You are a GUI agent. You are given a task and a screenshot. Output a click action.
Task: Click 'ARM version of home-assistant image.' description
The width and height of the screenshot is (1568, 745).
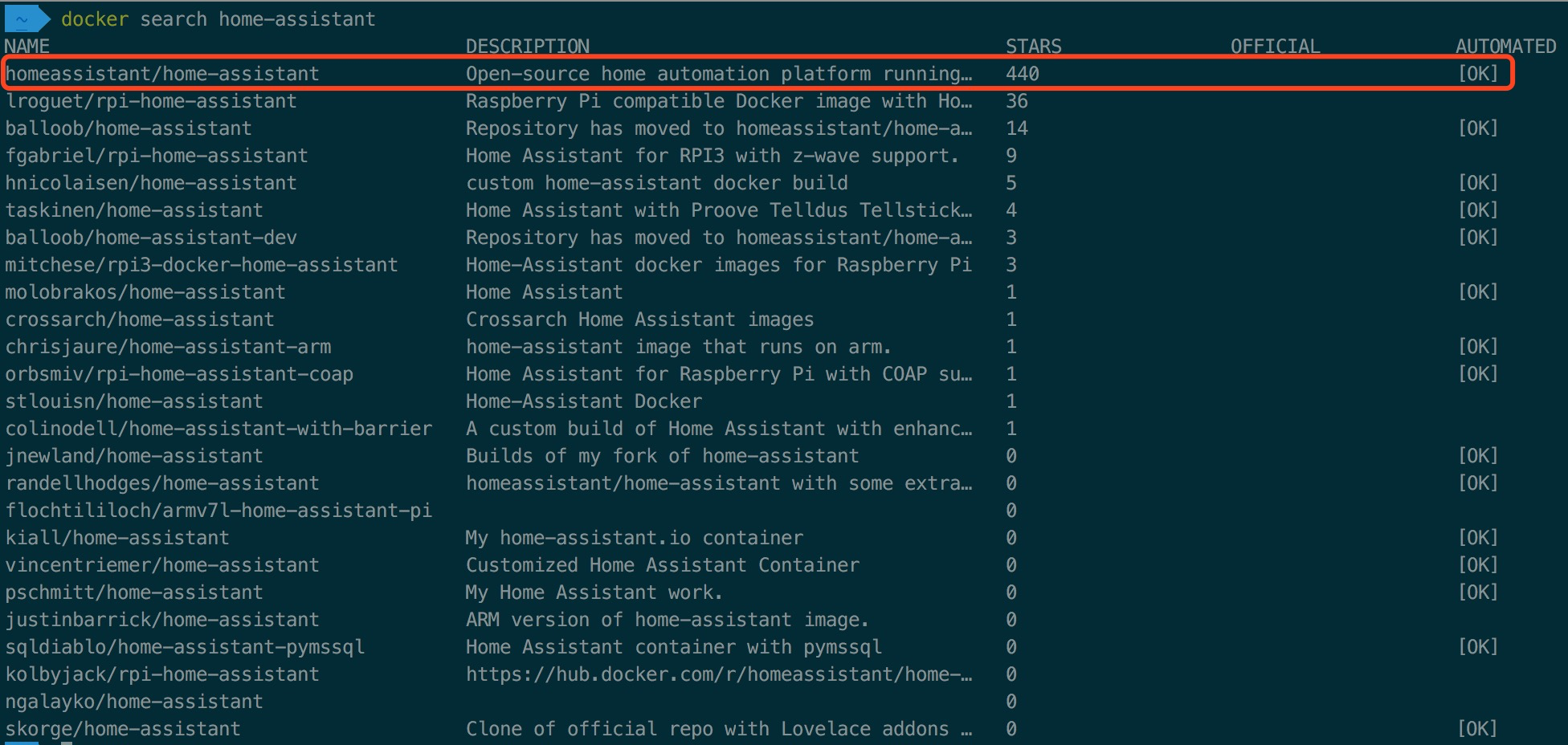[x=668, y=620]
